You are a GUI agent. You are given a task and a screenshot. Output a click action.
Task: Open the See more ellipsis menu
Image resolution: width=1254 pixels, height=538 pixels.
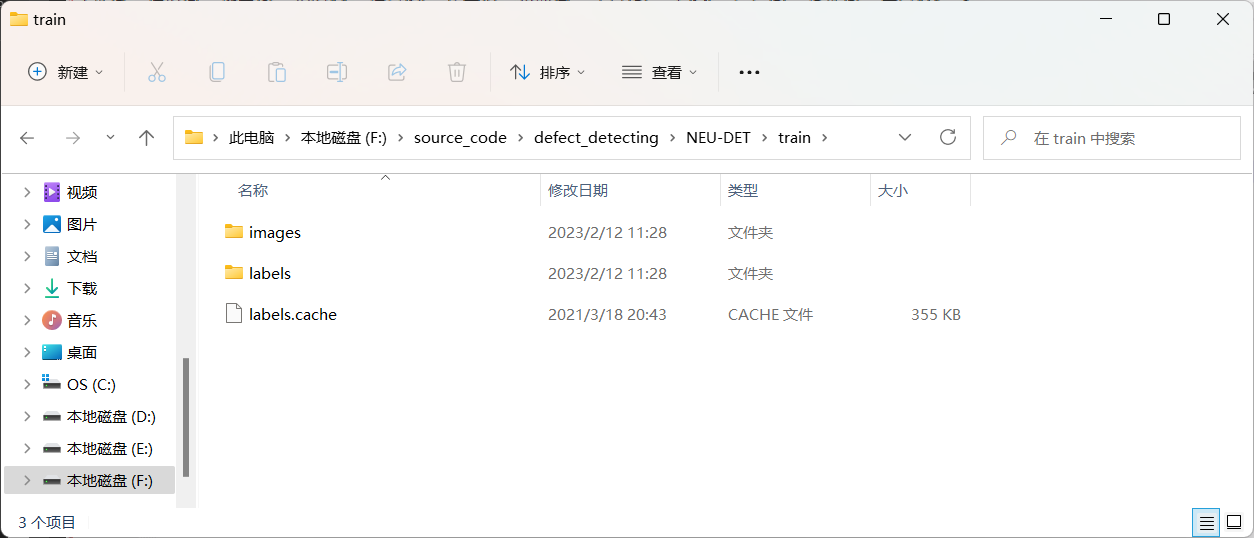click(x=749, y=72)
